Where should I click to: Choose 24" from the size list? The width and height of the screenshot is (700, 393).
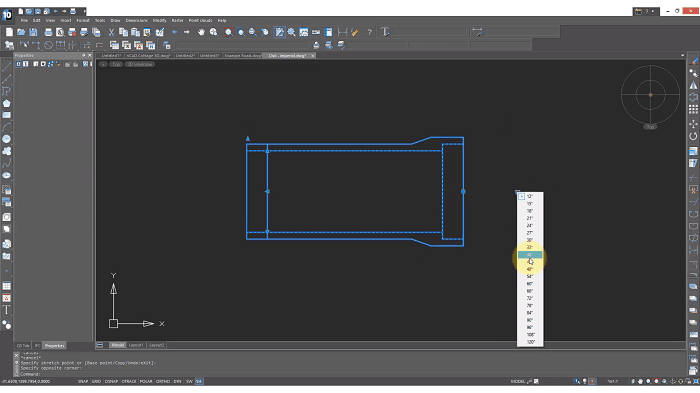530,226
